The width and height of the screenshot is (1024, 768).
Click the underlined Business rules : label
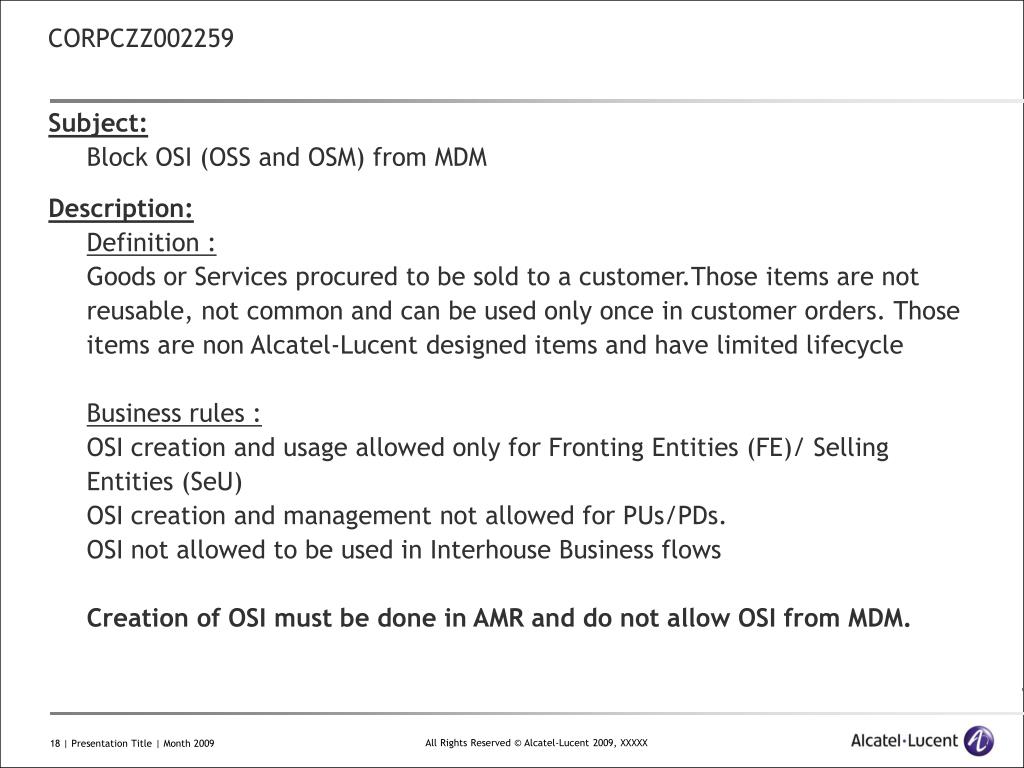coord(174,413)
